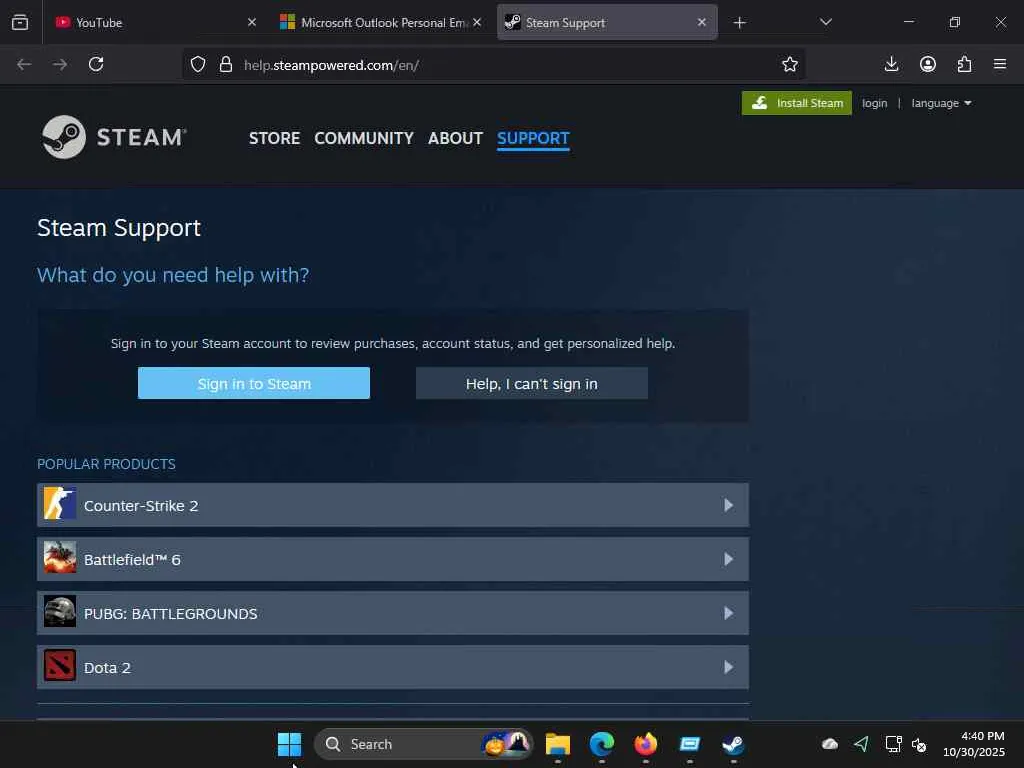Select the Dota 2 product name
This screenshot has width=1024, height=768.
coord(107,667)
